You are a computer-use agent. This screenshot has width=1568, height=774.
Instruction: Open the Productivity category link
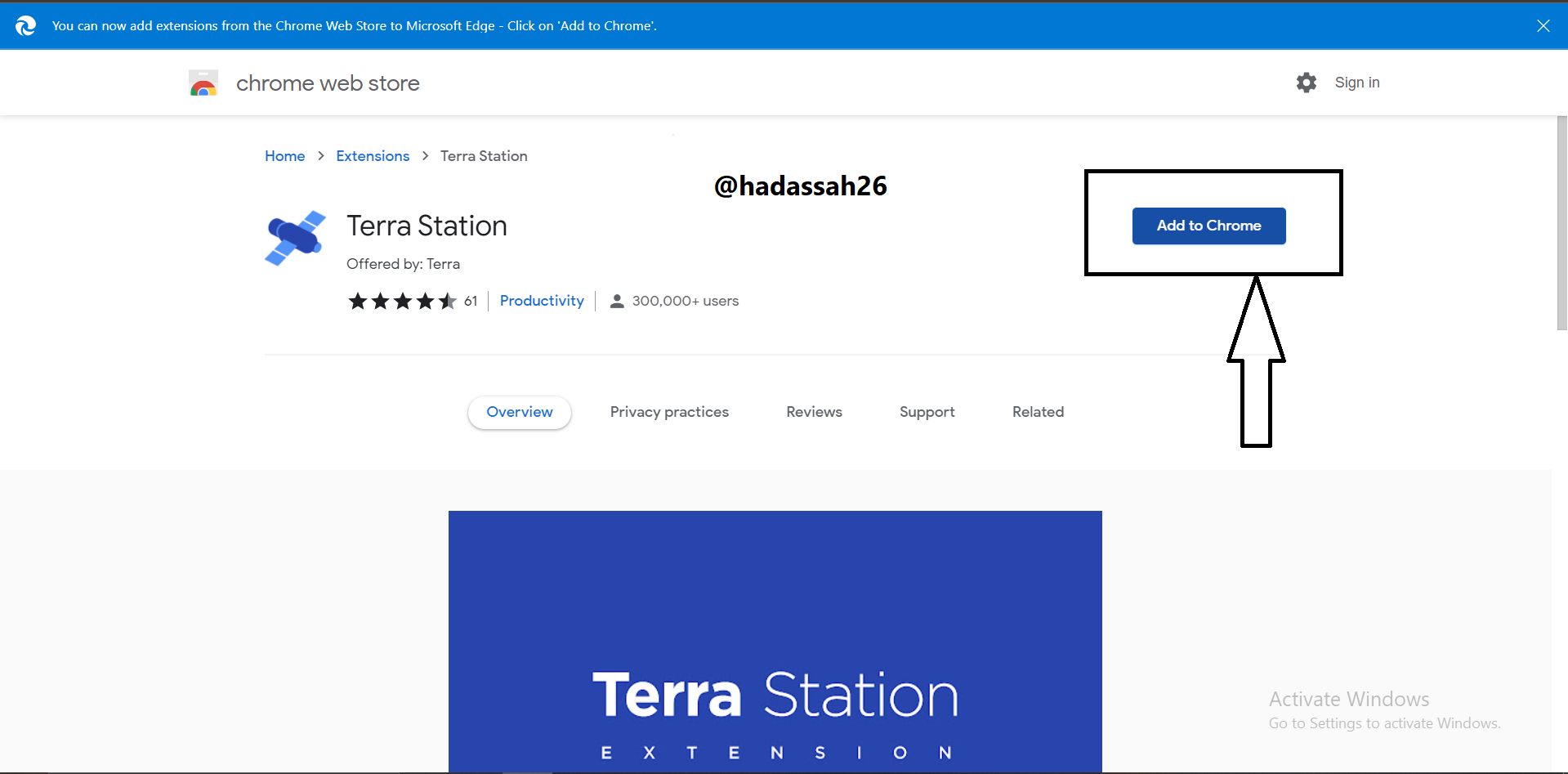pyautogui.click(x=542, y=301)
